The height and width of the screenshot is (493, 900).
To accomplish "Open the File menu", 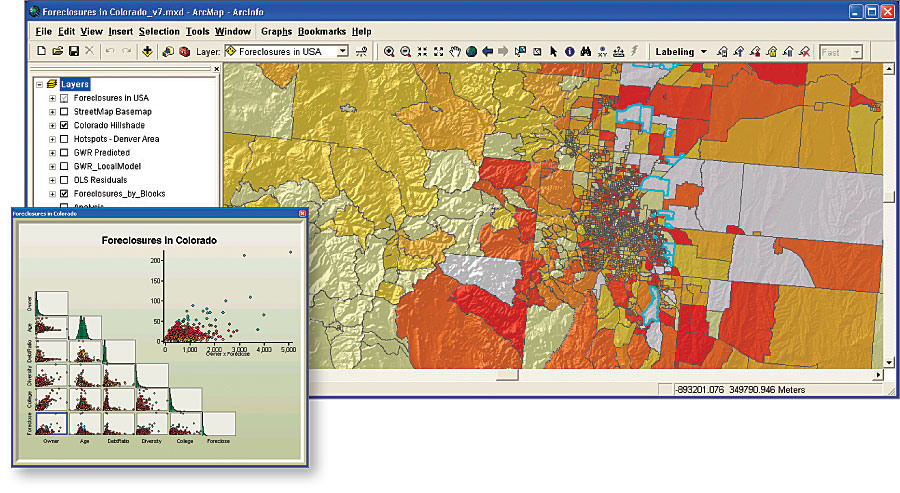I will 44,32.
